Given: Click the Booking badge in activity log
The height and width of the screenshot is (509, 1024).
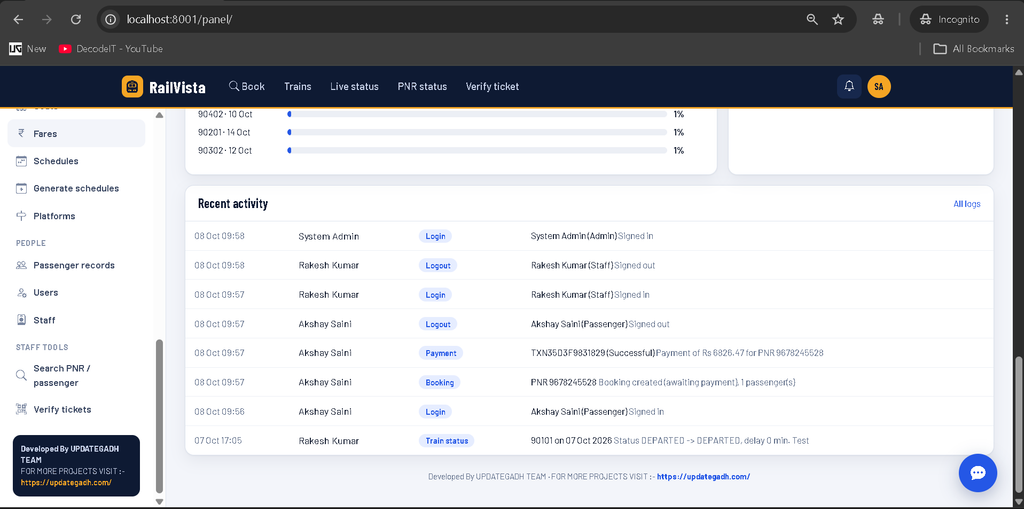Looking at the screenshot, I should tap(440, 382).
